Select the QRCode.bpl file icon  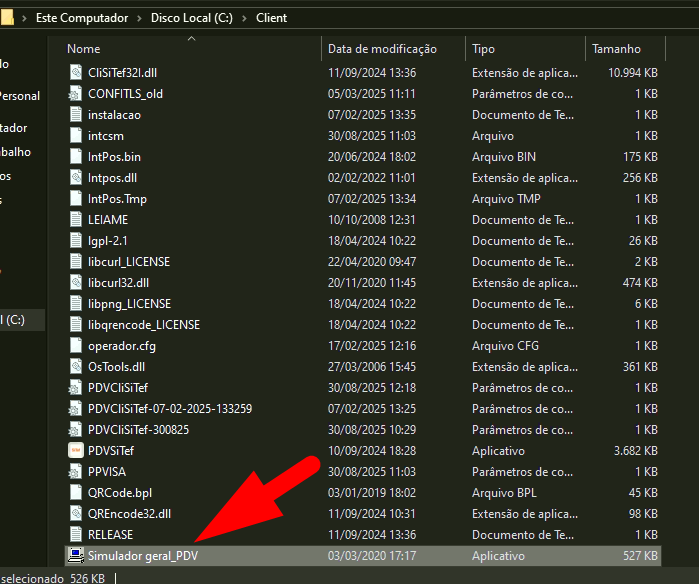[76, 493]
